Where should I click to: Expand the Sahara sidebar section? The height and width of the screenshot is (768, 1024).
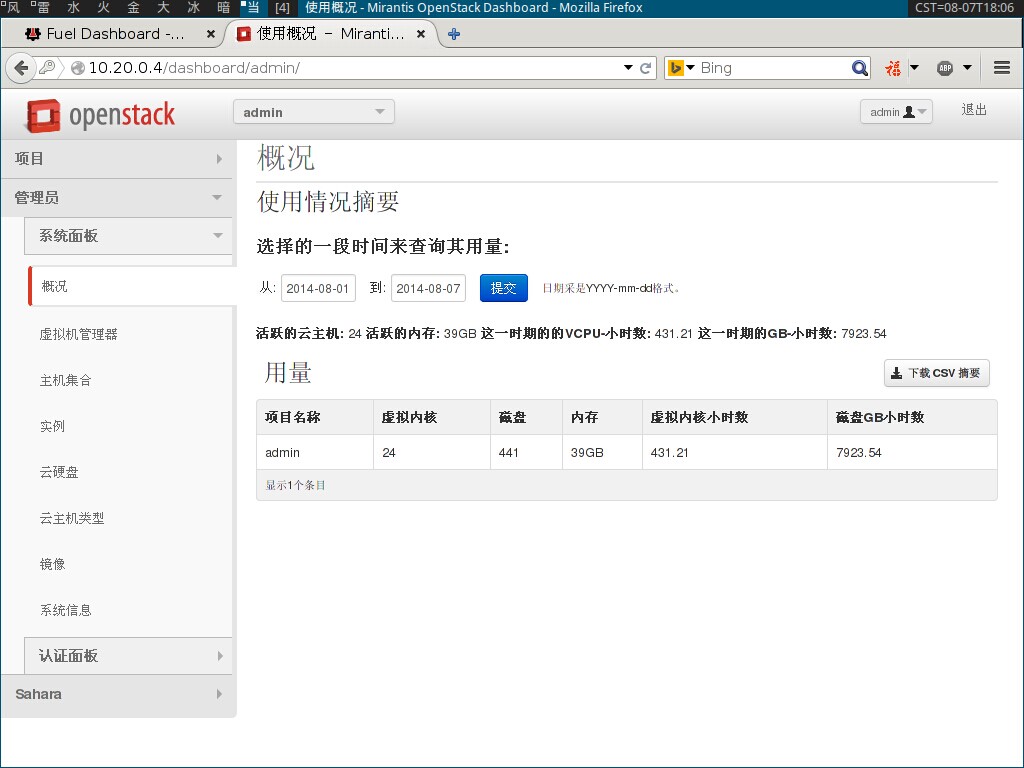point(118,694)
